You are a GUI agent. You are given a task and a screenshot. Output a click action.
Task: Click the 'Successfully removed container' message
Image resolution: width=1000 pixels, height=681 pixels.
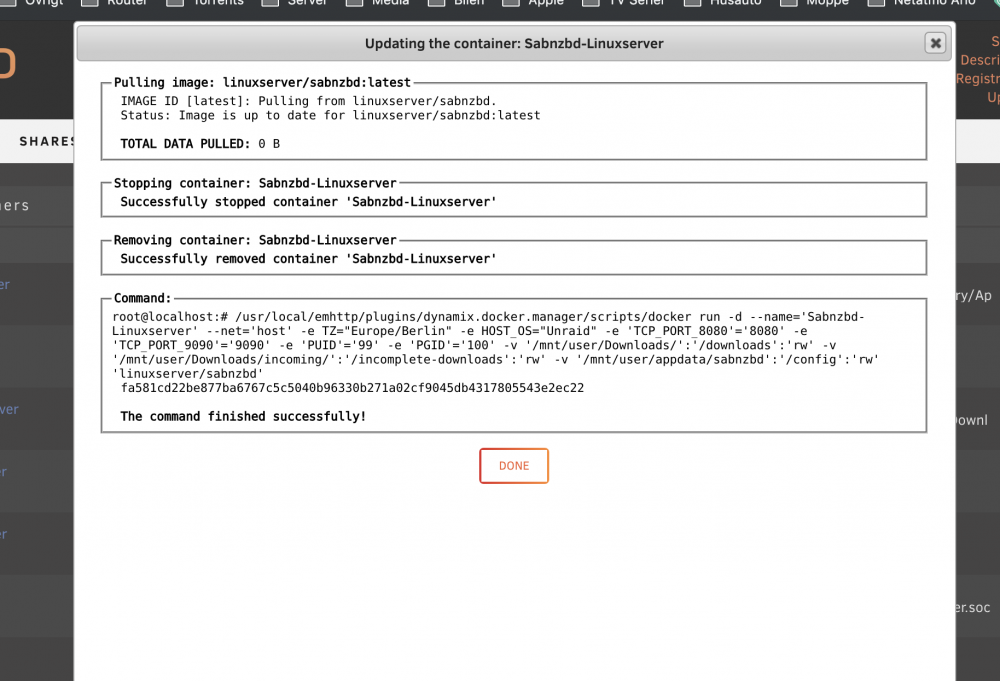[308, 258]
